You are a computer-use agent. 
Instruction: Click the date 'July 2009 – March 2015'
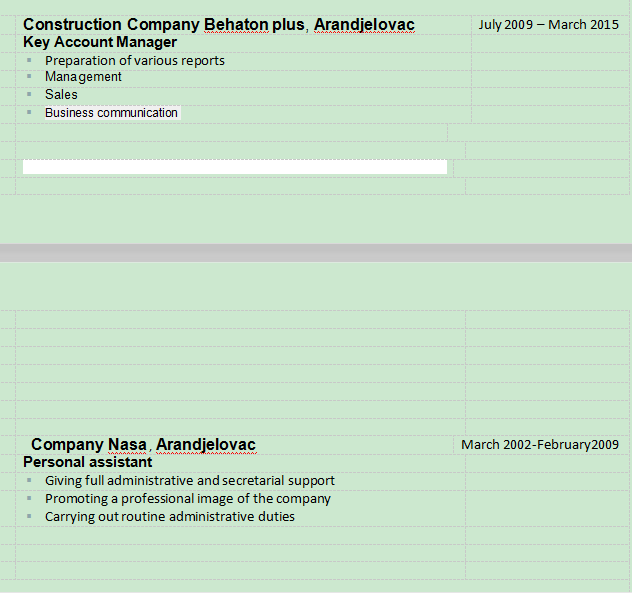coord(548,25)
